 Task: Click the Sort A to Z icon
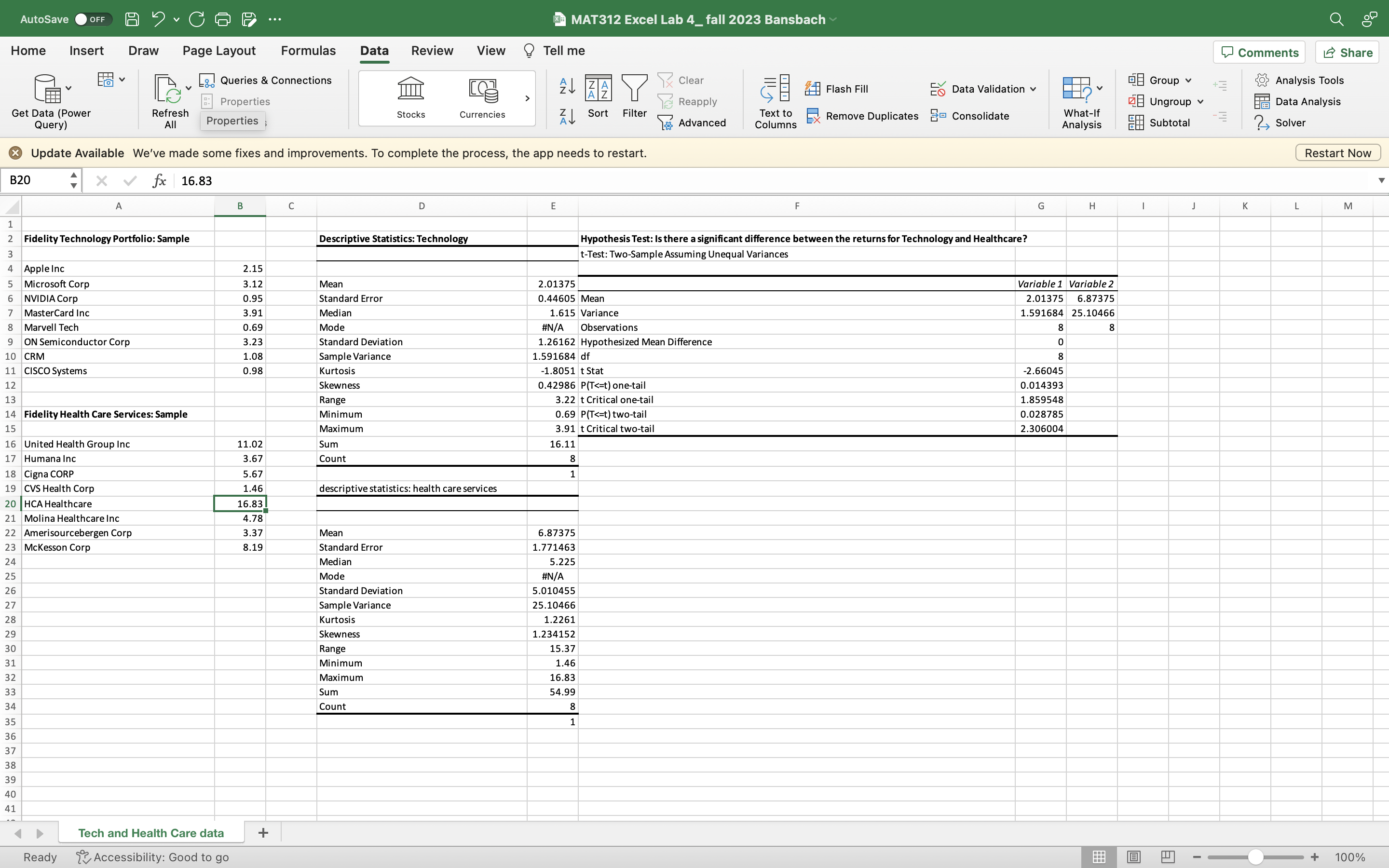tap(567, 86)
